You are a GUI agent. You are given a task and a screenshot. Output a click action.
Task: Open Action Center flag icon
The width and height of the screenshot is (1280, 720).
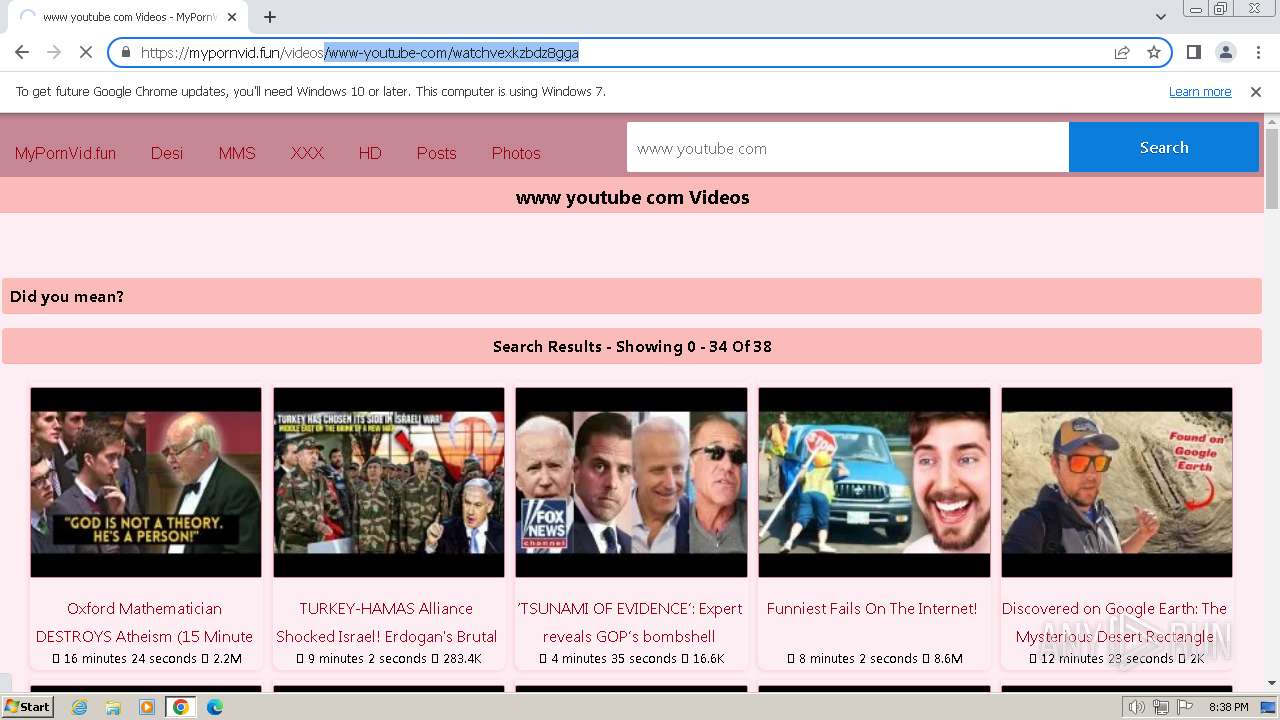coord(1185,707)
